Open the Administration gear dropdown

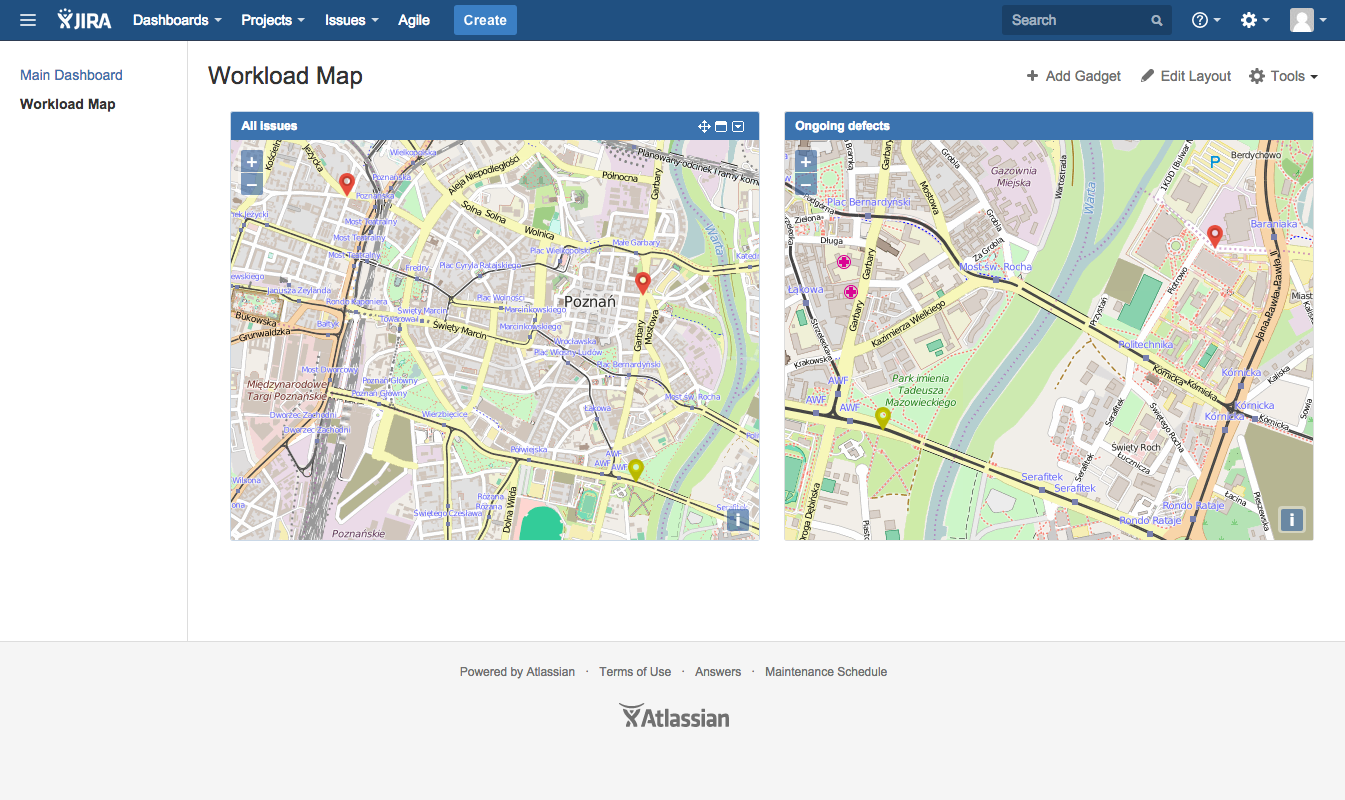[x=1254, y=20]
